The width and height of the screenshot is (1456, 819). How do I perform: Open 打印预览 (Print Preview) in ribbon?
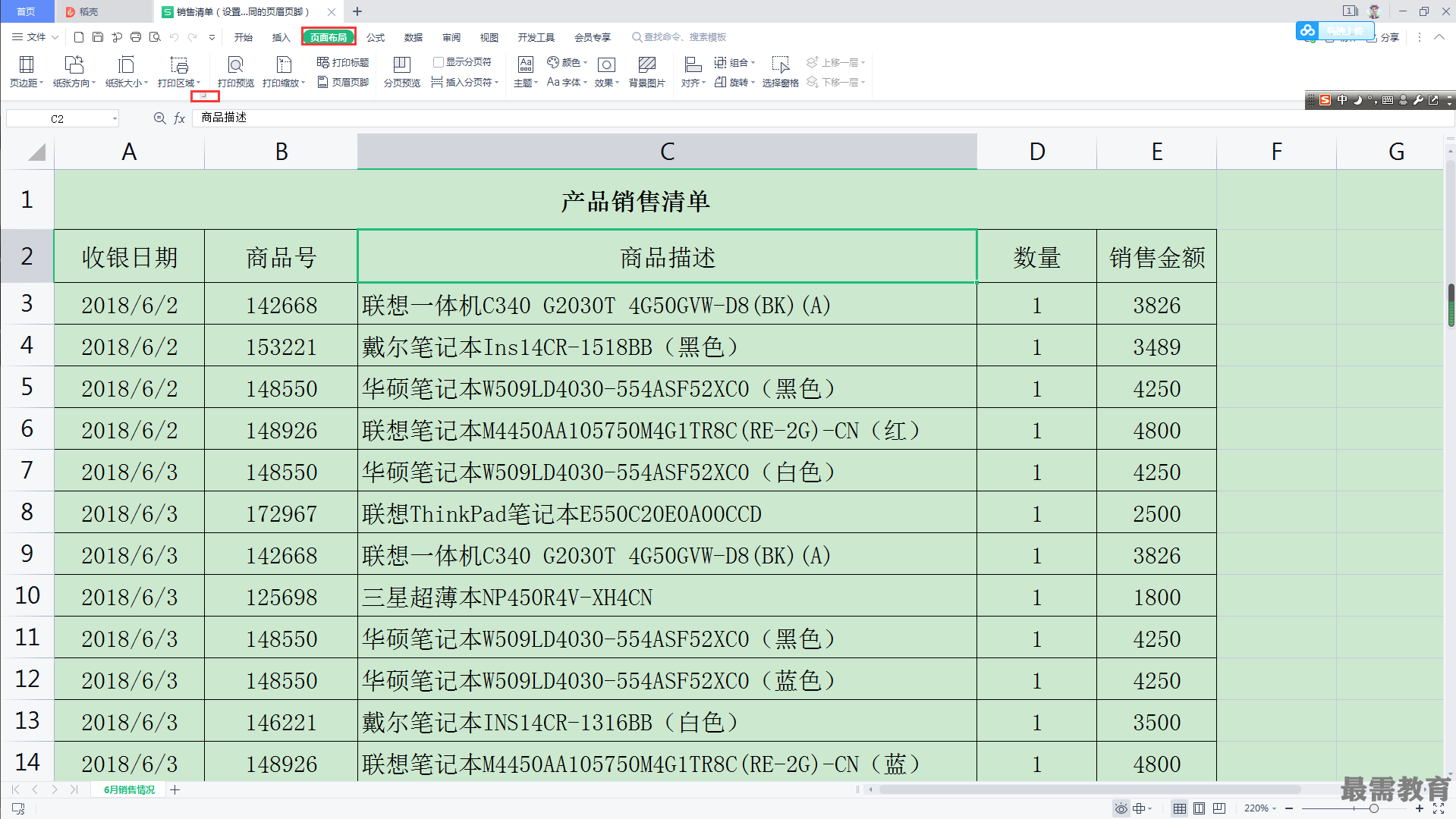click(236, 72)
